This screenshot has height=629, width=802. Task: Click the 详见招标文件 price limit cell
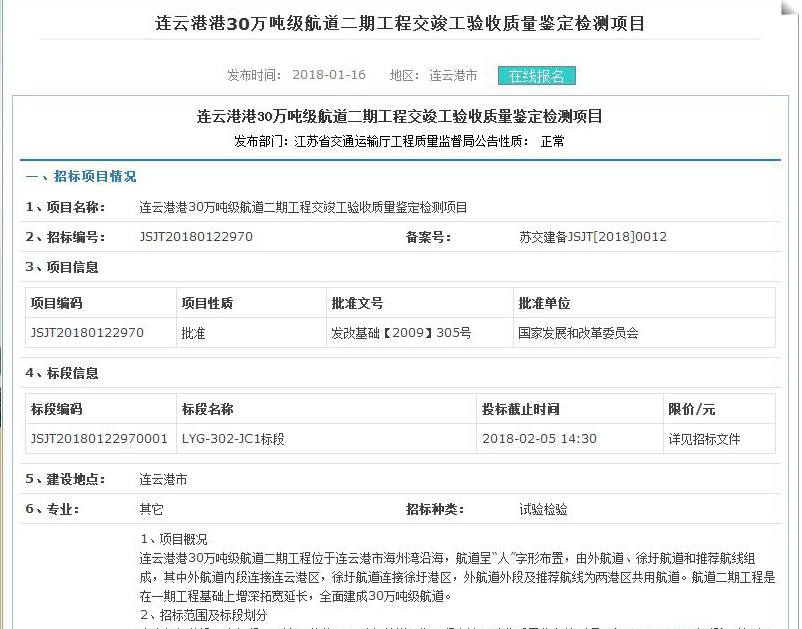pyautogui.click(x=705, y=439)
